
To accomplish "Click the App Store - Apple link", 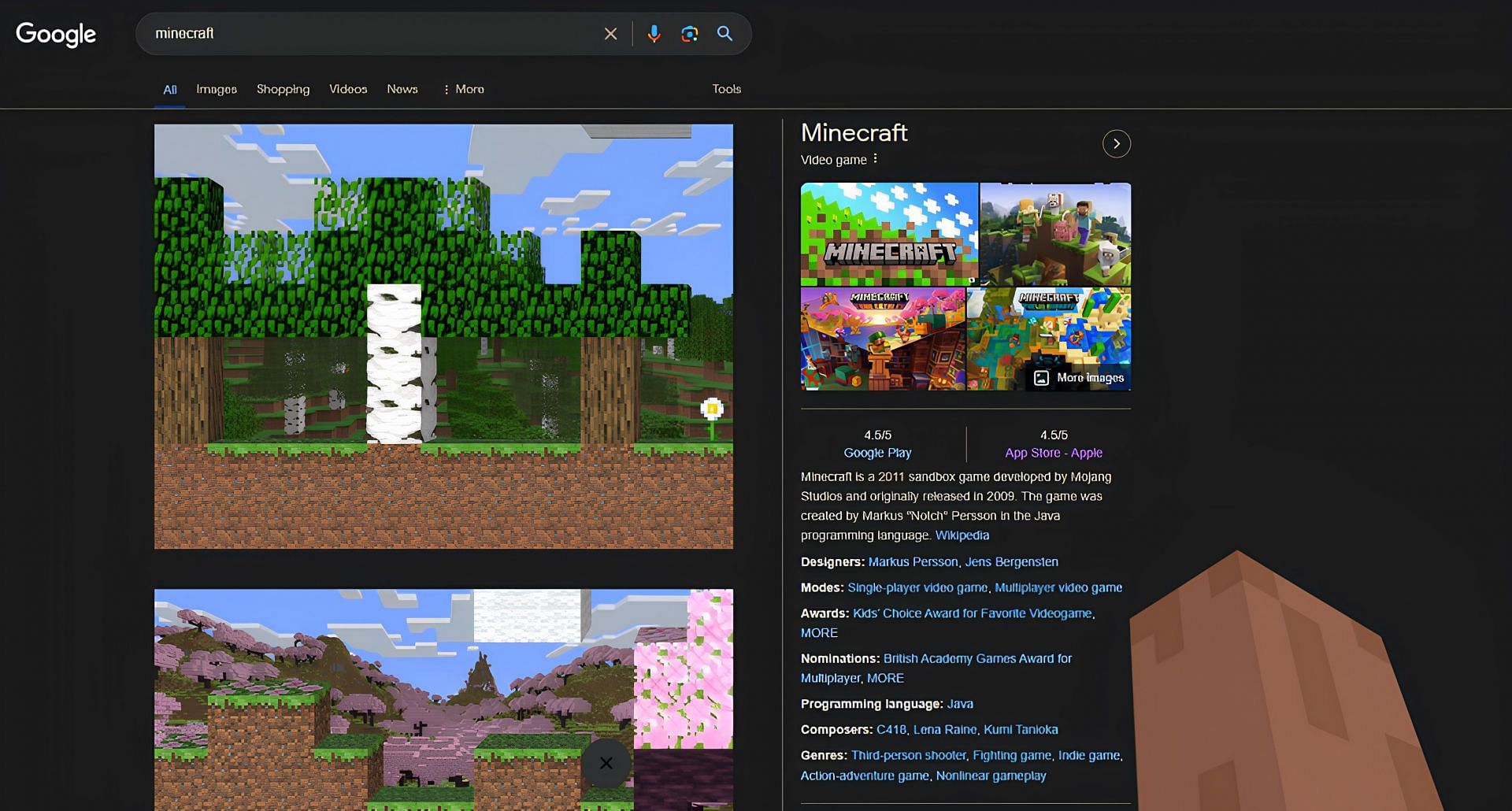I will click(1054, 453).
